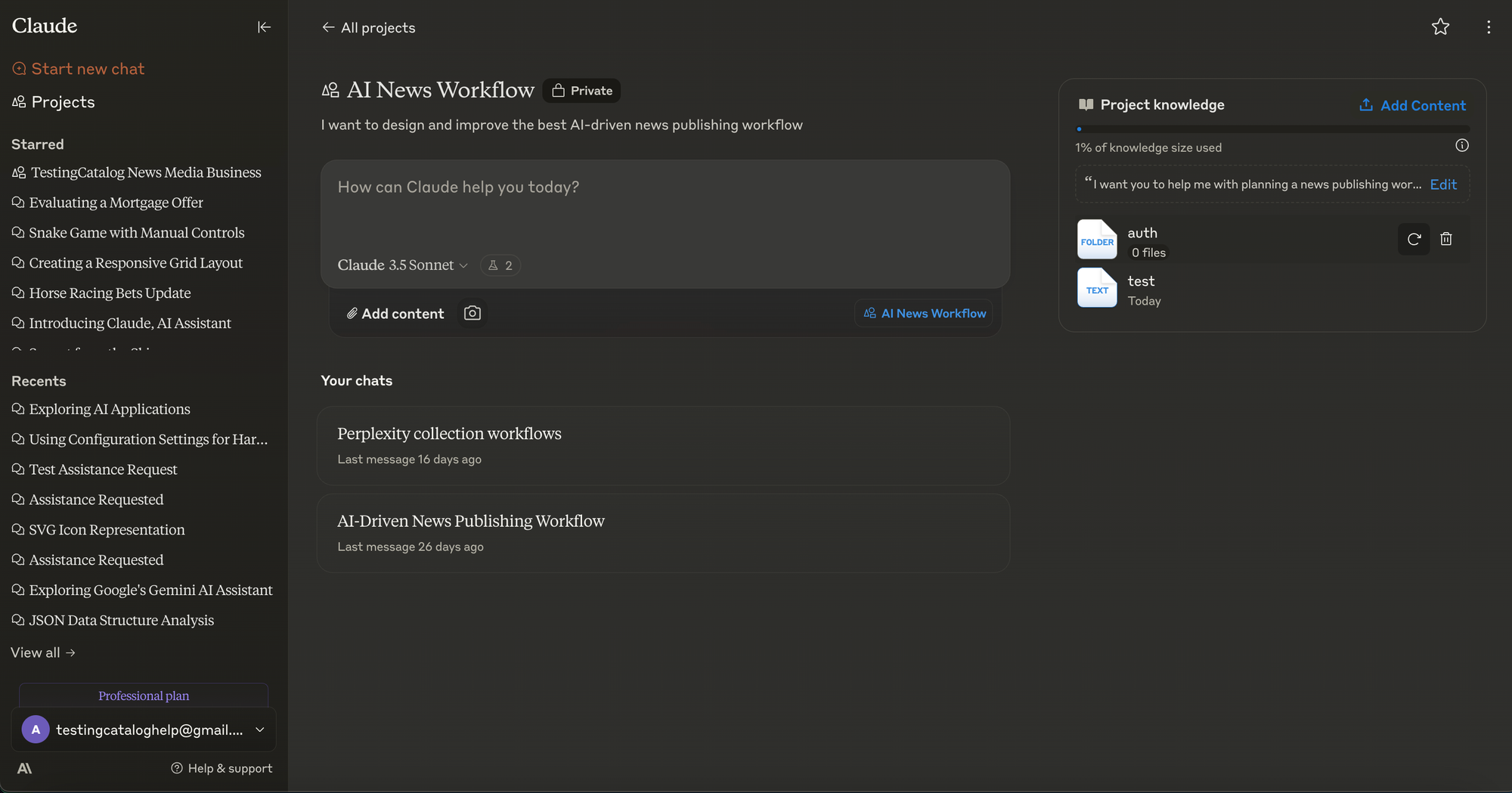
Task: Open starred chat Evaluating a Mortgage Offer
Action: pos(107,203)
